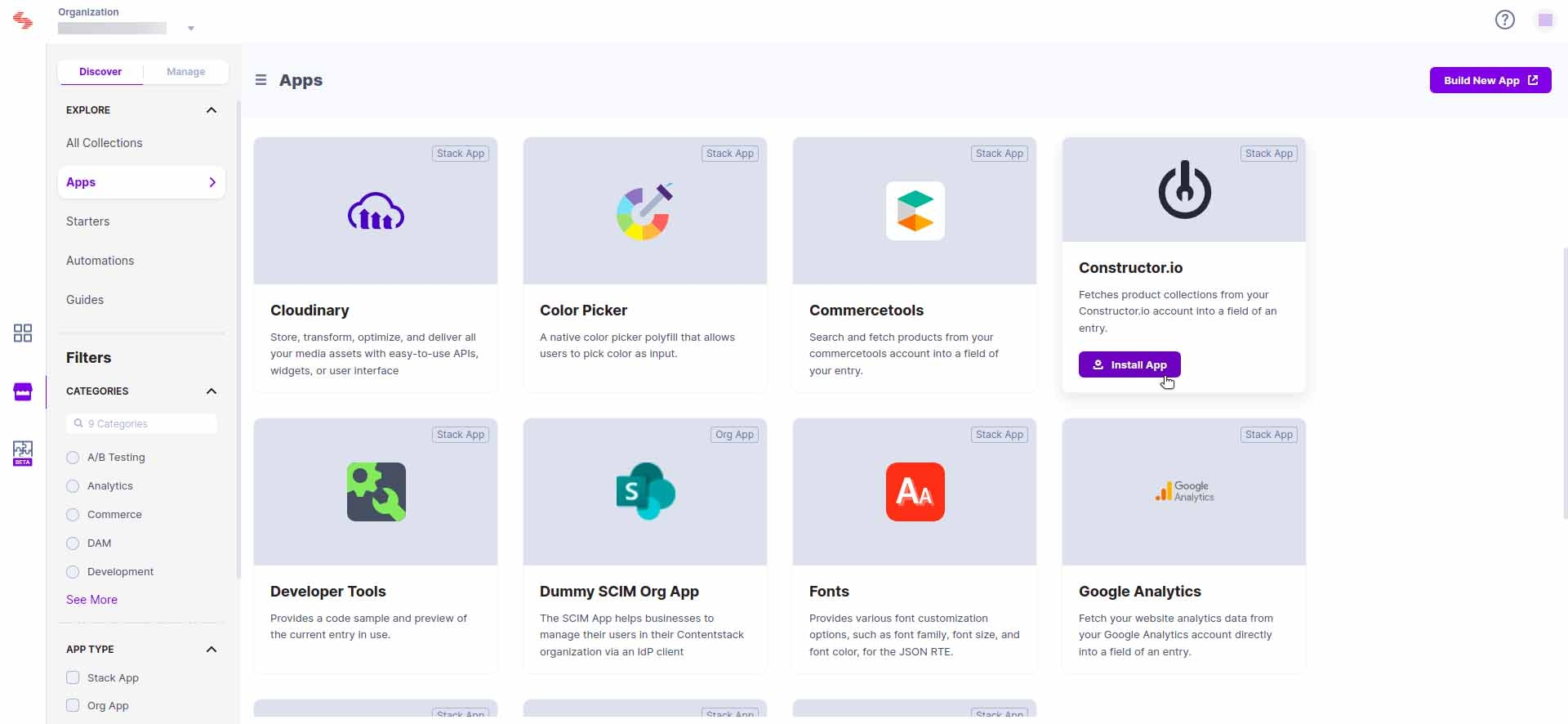Click the Cloudinary cloud logo

pos(376,211)
